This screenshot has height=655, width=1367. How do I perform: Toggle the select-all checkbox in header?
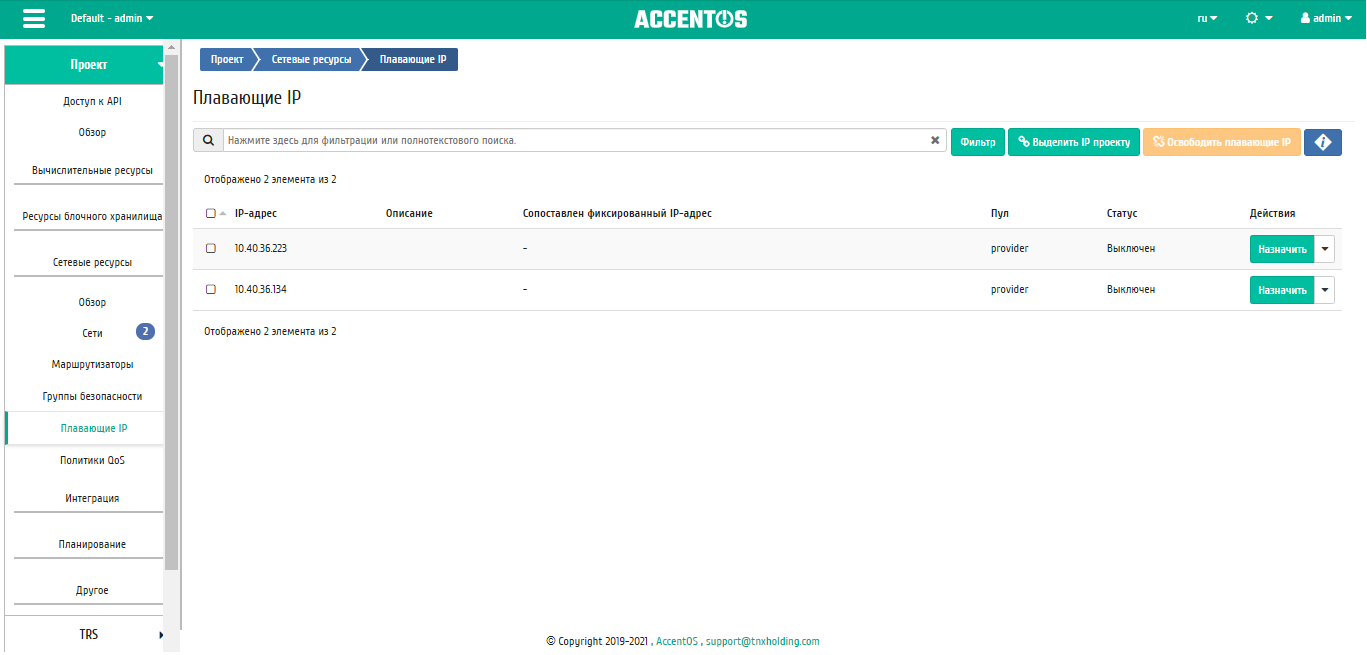pos(210,213)
